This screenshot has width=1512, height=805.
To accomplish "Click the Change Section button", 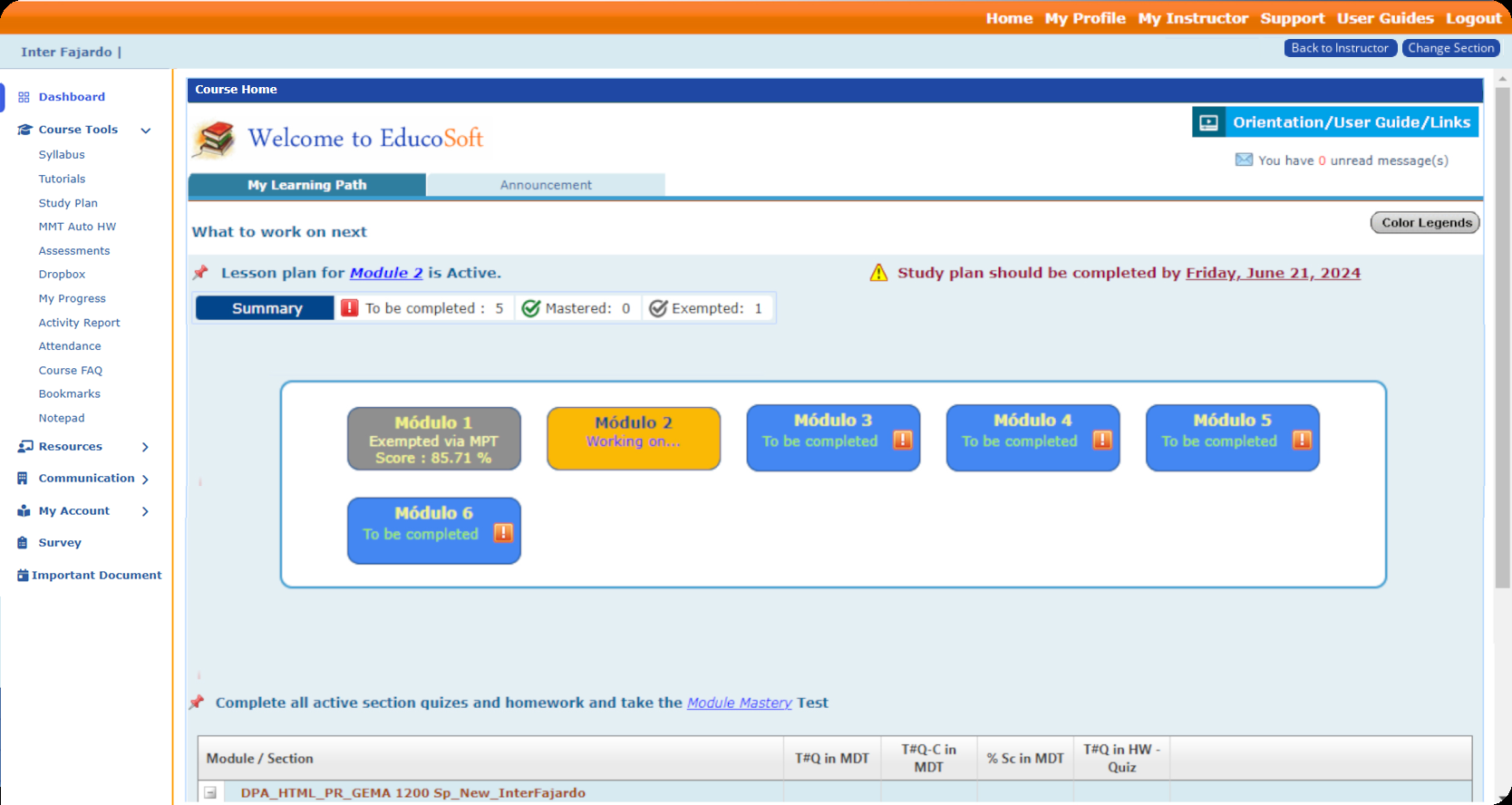I will pyautogui.click(x=1450, y=48).
